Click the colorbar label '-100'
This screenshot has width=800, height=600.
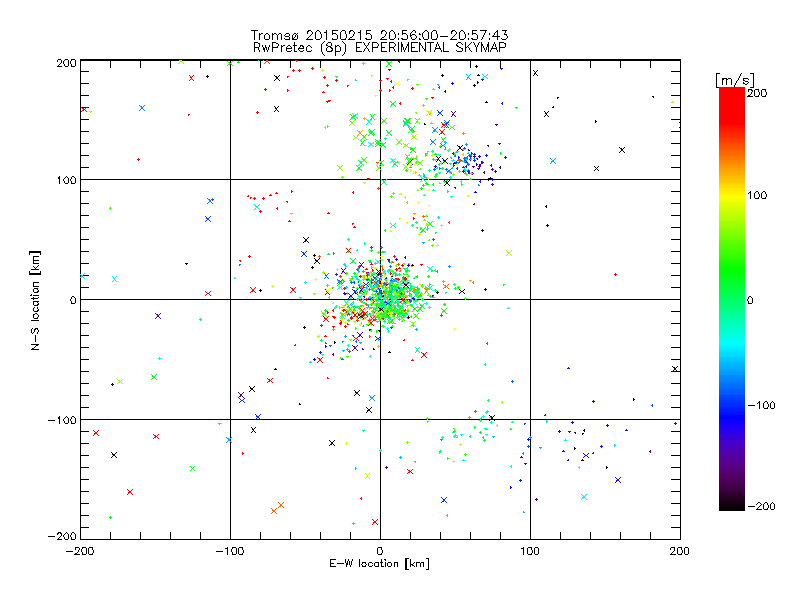(761, 405)
